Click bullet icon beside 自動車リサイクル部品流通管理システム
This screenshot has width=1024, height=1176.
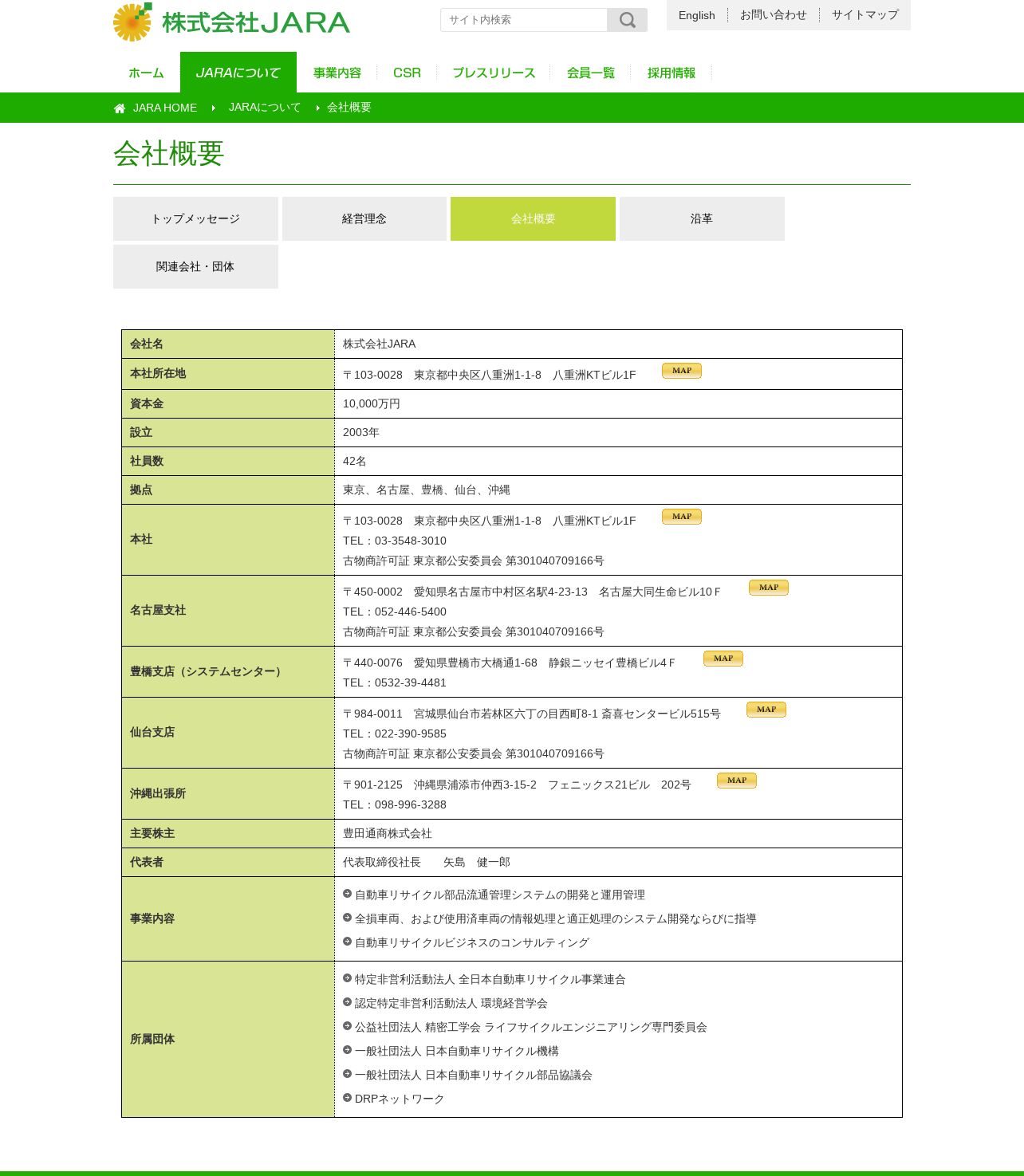pos(348,894)
